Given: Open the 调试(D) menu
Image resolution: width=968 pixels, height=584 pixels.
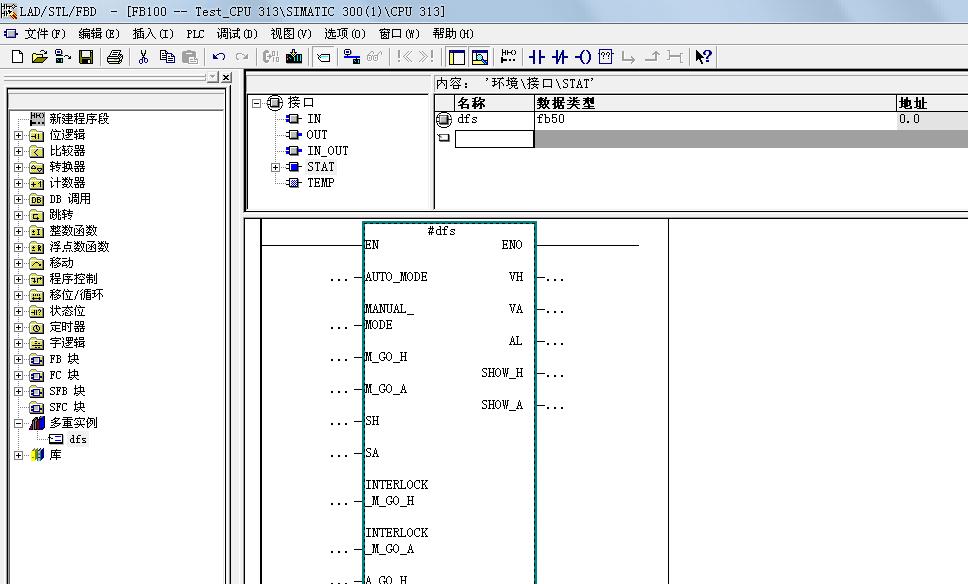Looking at the screenshot, I should click(x=236, y=34).
